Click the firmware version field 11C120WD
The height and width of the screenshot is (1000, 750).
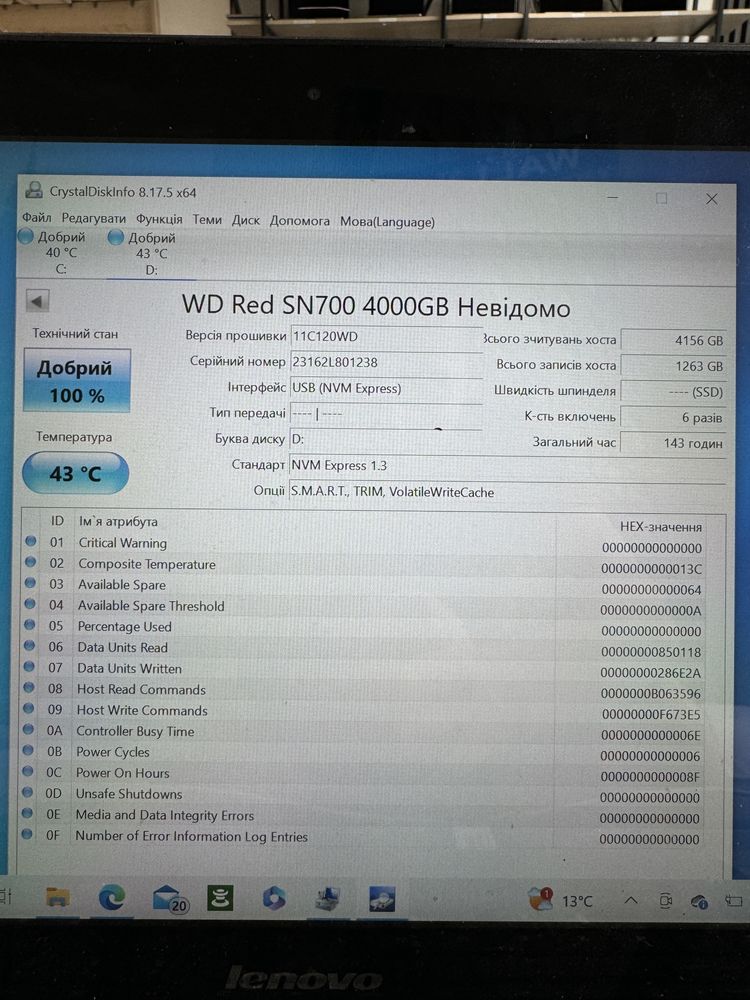click(x=386, y=336)
